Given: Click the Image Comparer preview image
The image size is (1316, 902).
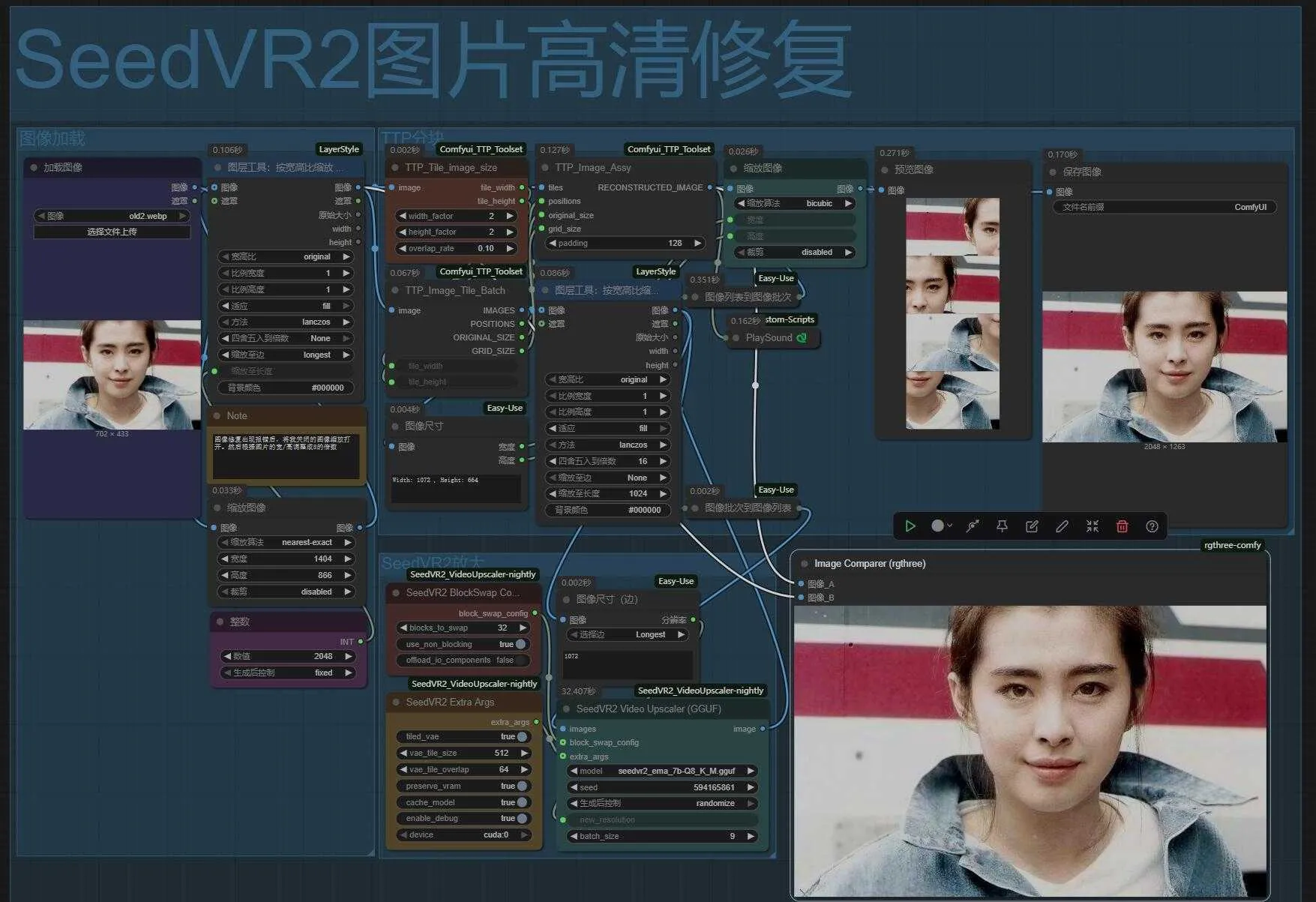Looking at the screenshot, I should [x=1030, y=751].
